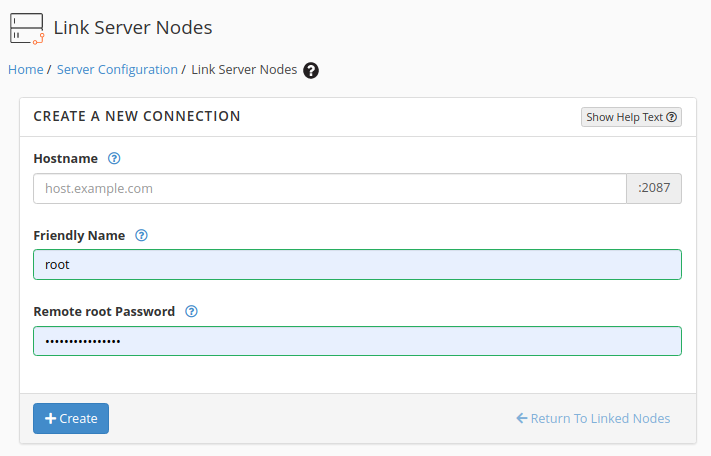The width and height of the screenshot is (711, 456).
Task: Focus the Hostname input field
Action: click(x=330, y=188)
